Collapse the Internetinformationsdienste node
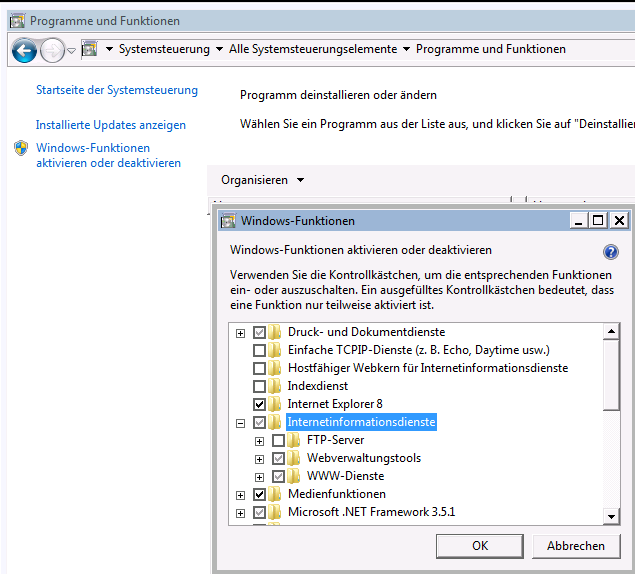The width and height of the screenshot is (635, 574). 240,423
